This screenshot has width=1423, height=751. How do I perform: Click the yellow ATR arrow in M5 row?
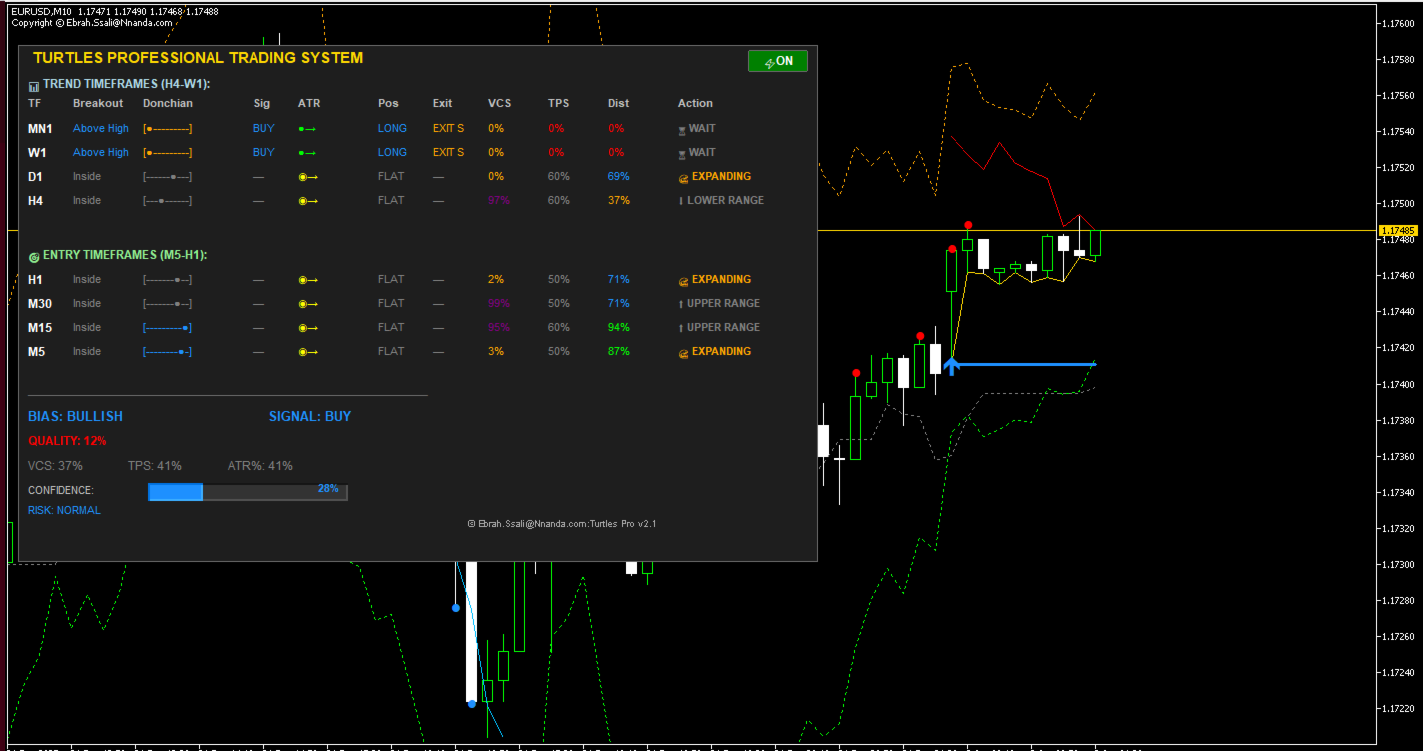click(308, 352)
